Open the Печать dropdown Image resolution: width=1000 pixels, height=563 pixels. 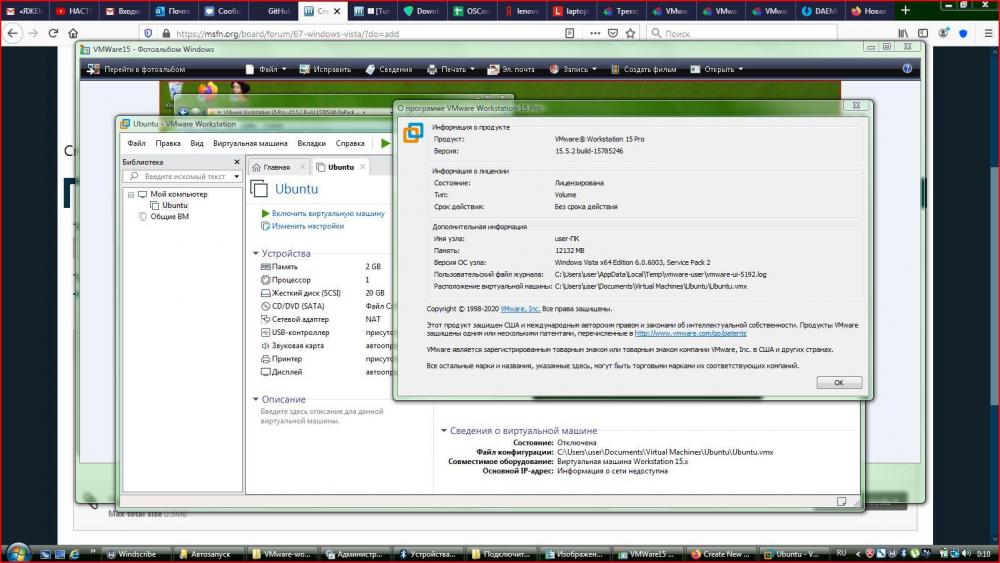[x=451, y=69]
